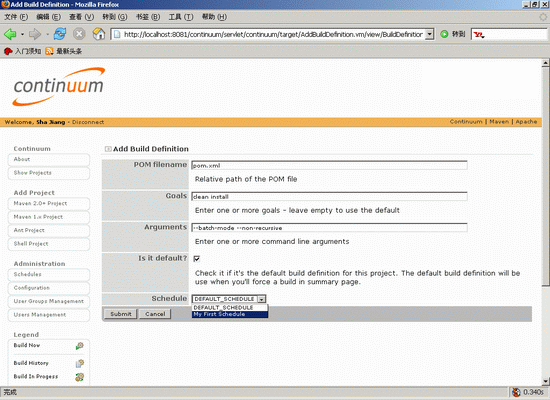Click the Build History legend icon

click(80, 364)
